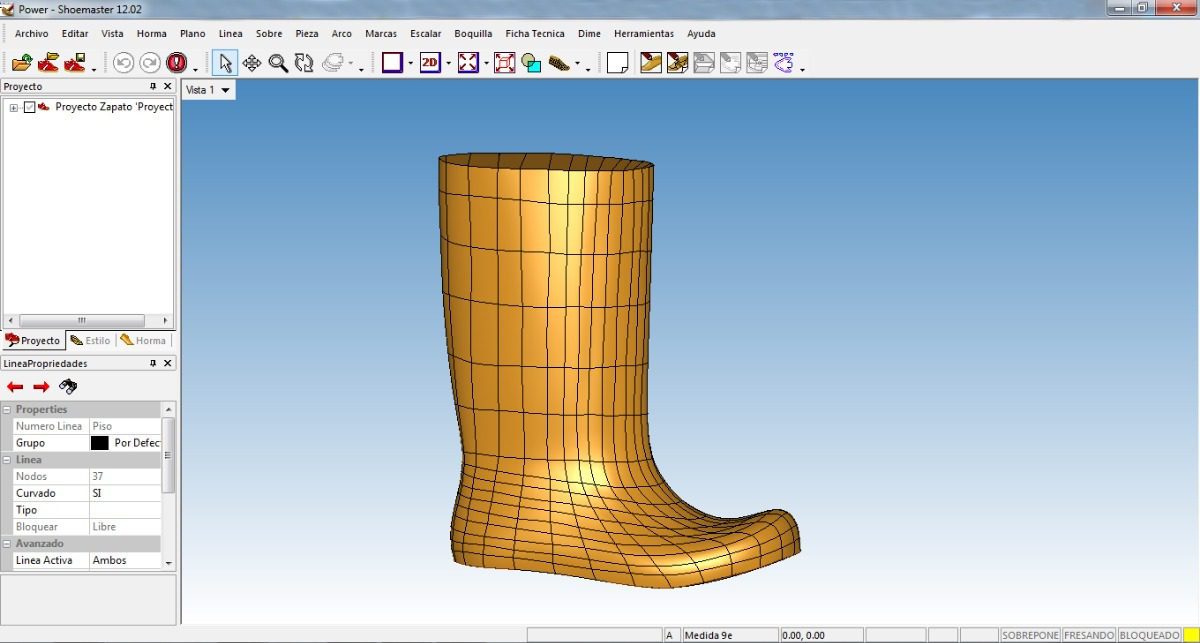Expand the Proyecto Zapato tree node
This screenshot has width=1200, height=643.
tap(14, 107)
